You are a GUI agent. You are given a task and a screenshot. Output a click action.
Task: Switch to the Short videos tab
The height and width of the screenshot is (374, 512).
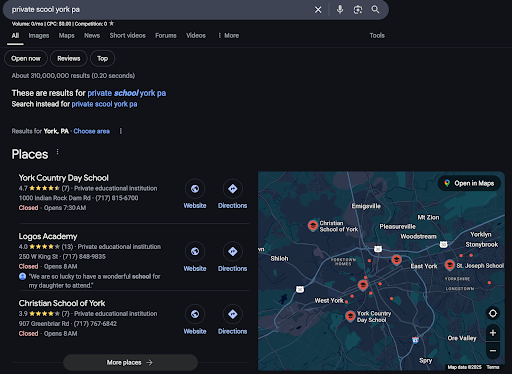(128, 35)
